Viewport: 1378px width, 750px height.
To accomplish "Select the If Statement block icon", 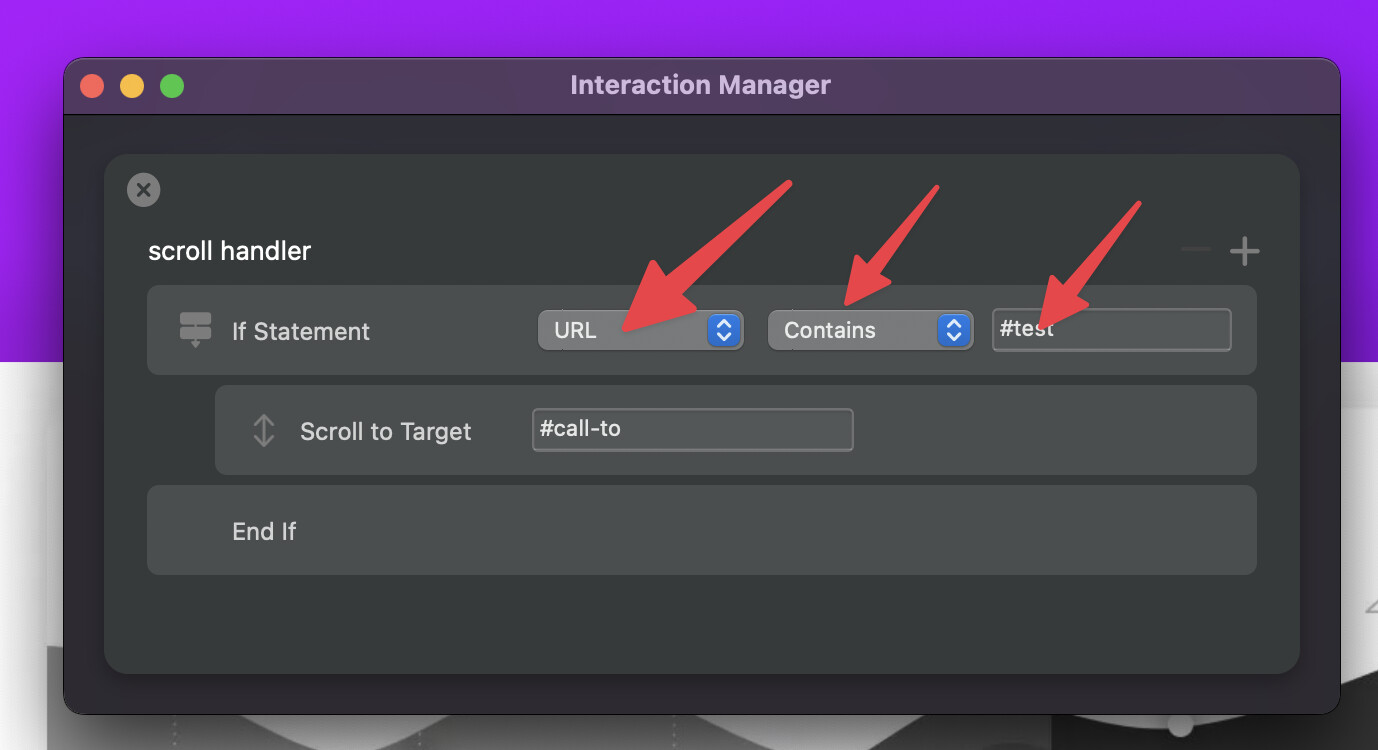I will click(x=195, y=329).
